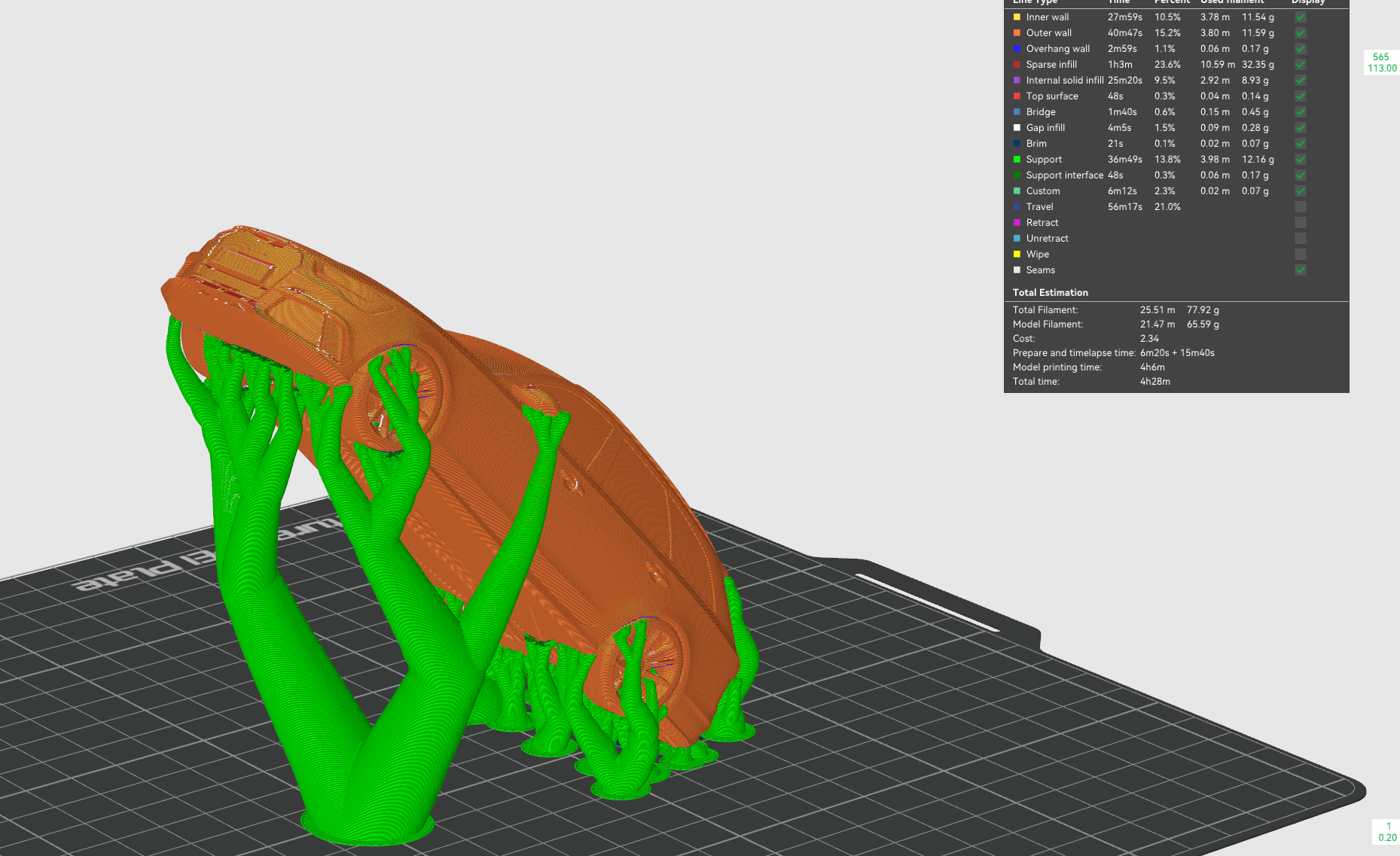This screenshot has height=856, width=1400.
Task: Toggle Internal solid infill display checkbox
Action: click(1300, 81)
